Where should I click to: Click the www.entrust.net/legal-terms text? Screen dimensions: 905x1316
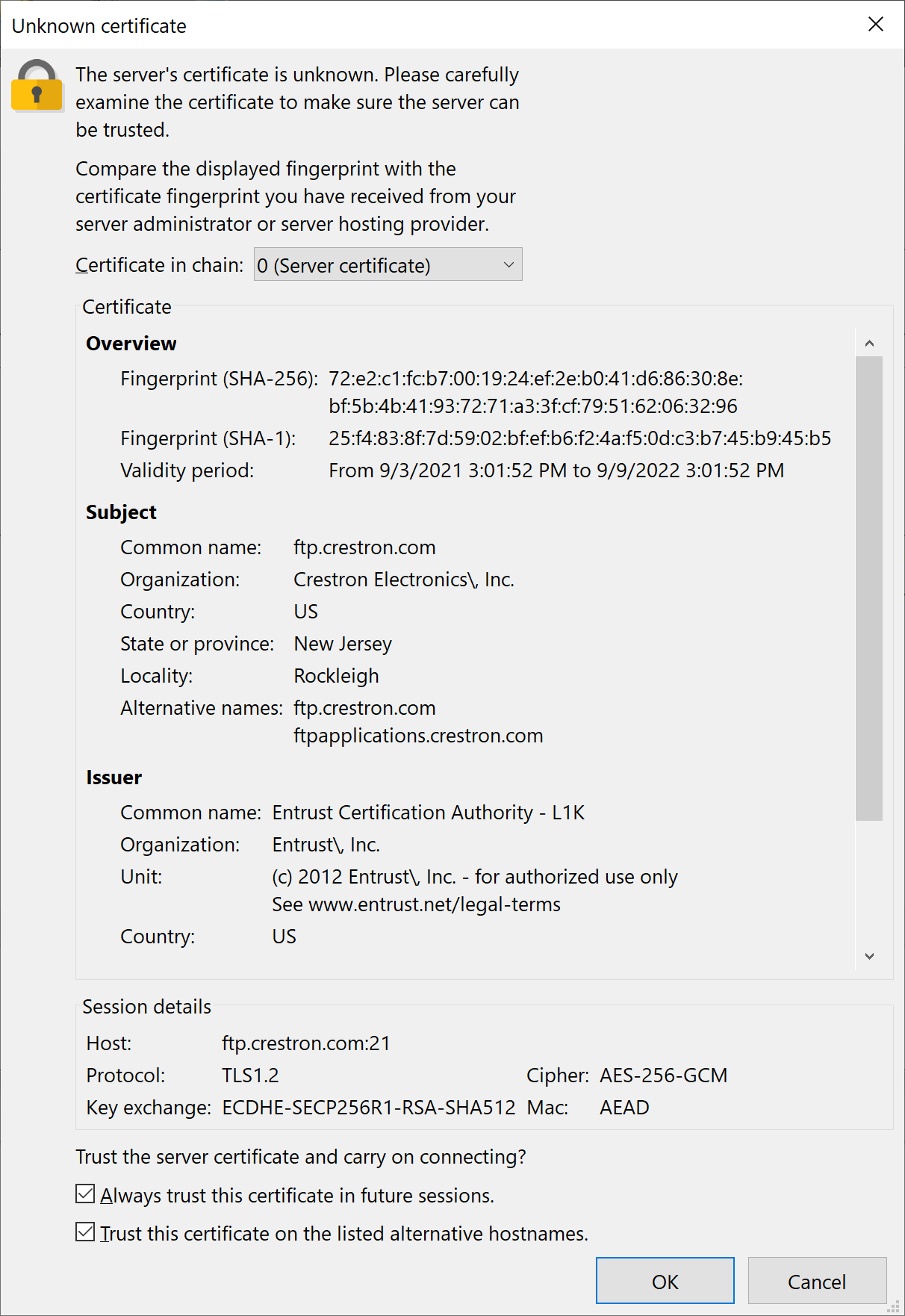coord(434,904)
